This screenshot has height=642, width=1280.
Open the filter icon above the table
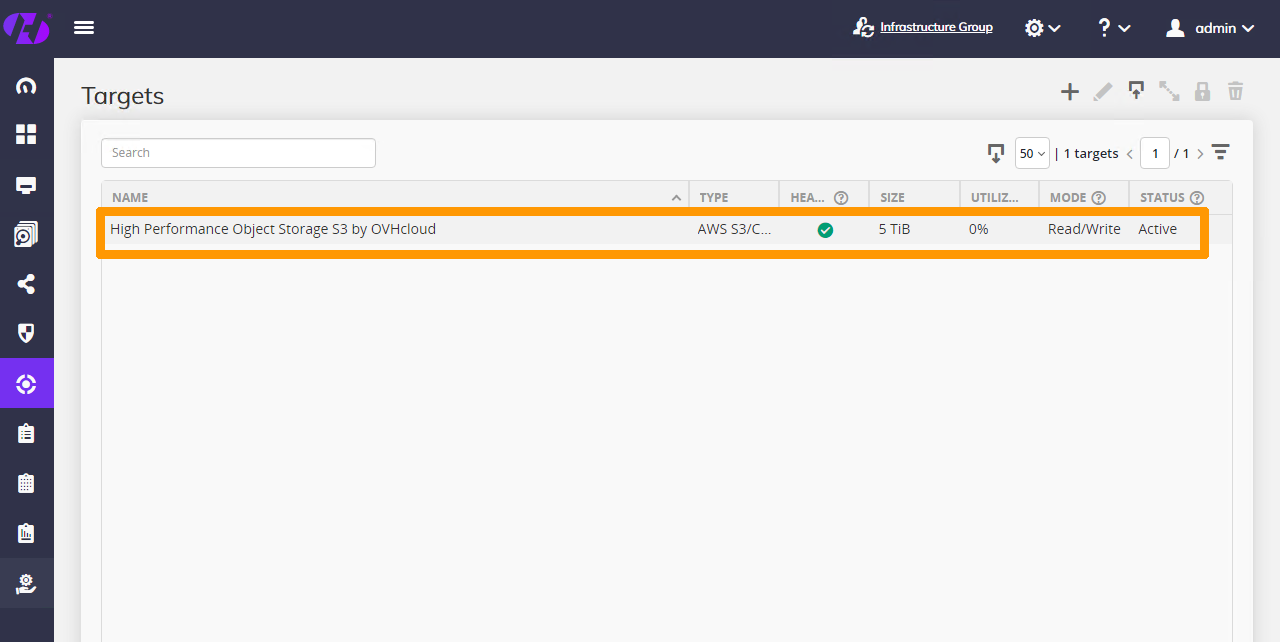1220,152
